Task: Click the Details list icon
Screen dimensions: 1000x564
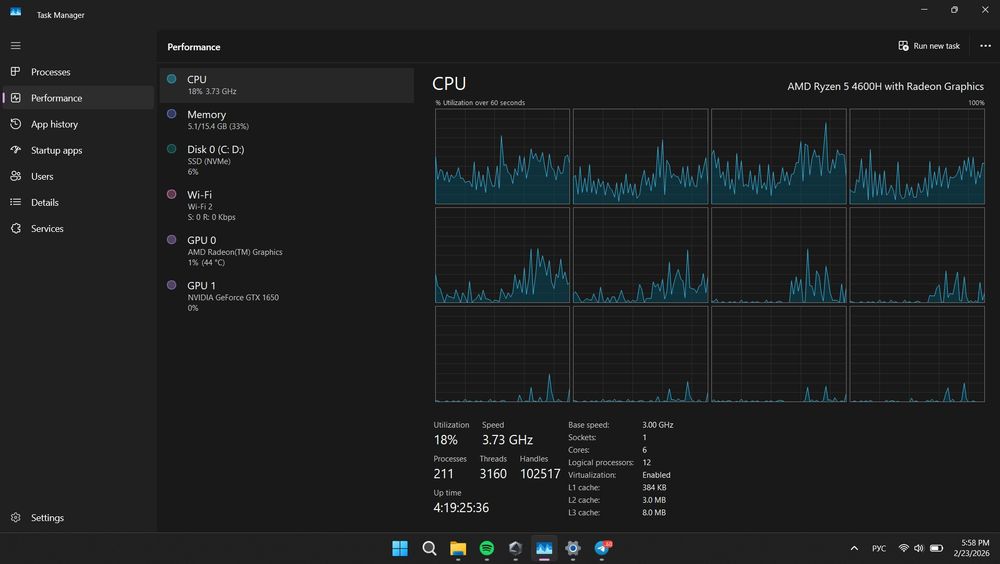Action: click(15, 202)
